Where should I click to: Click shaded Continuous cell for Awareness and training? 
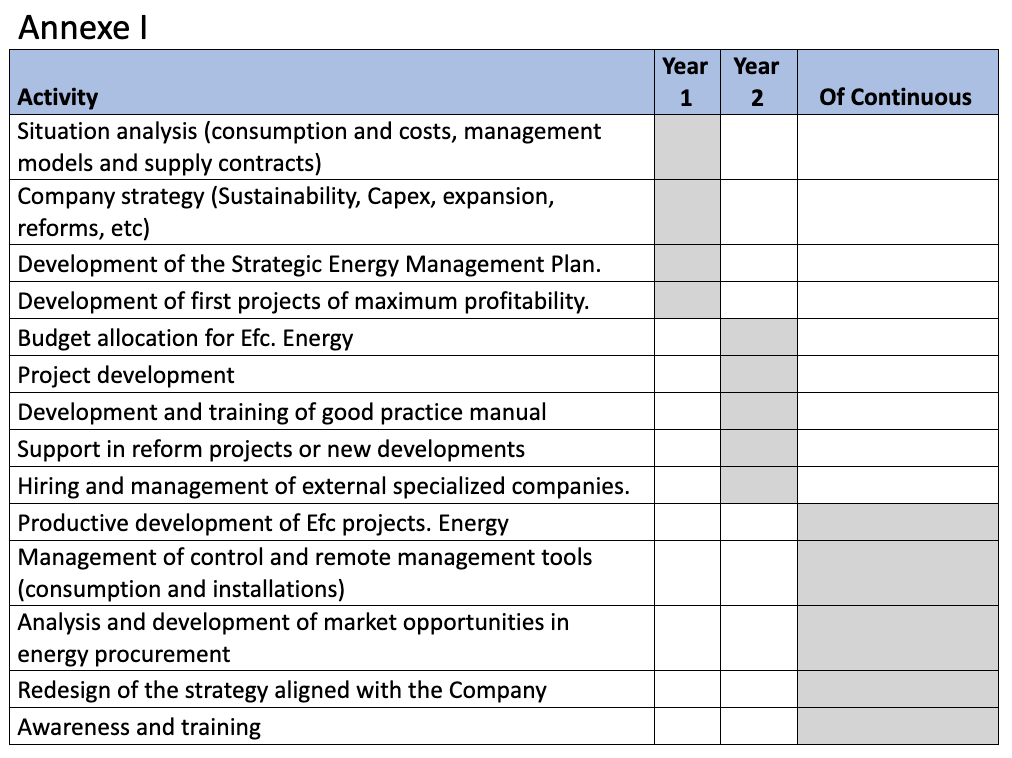coord(898,726)
